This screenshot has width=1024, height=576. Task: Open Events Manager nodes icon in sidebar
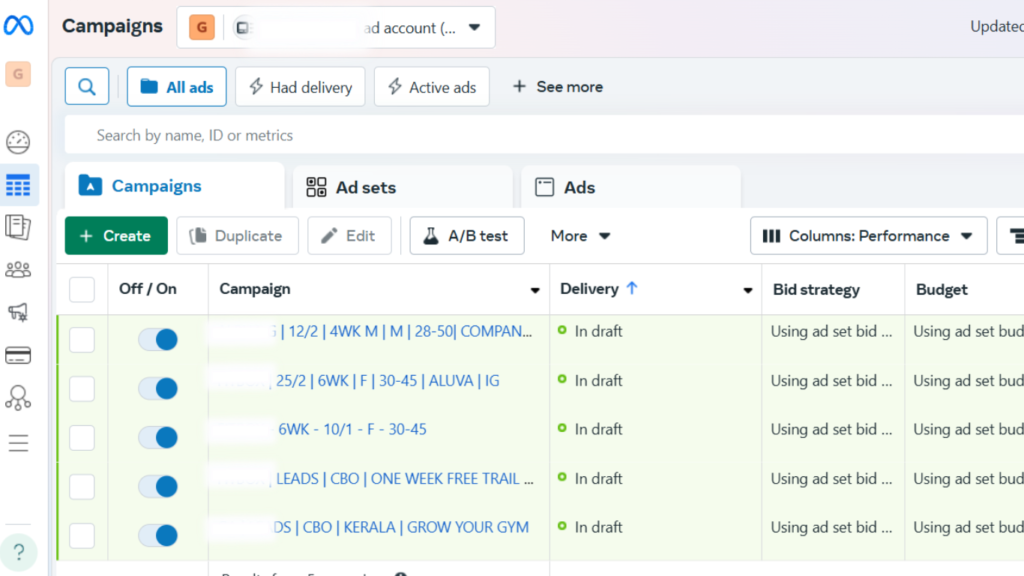point(18,398)
